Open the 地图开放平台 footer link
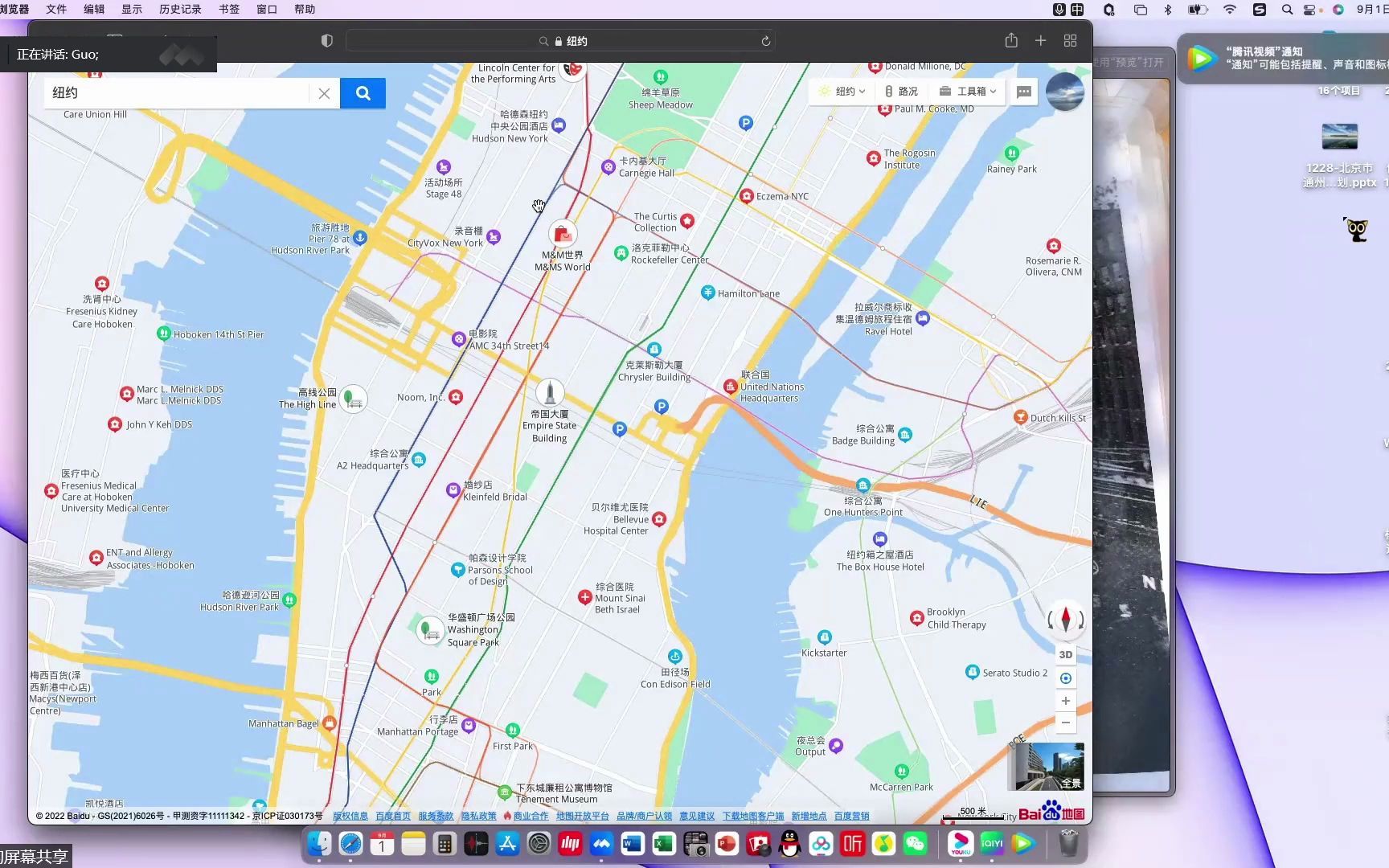This screenshot has width=1389, height=868. click(583, 816)
